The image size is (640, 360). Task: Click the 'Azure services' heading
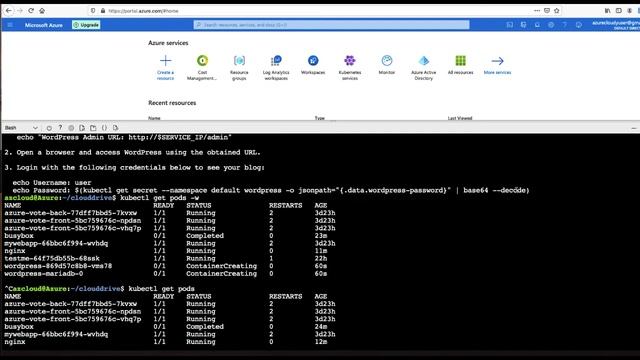click(x=168, y=43)
